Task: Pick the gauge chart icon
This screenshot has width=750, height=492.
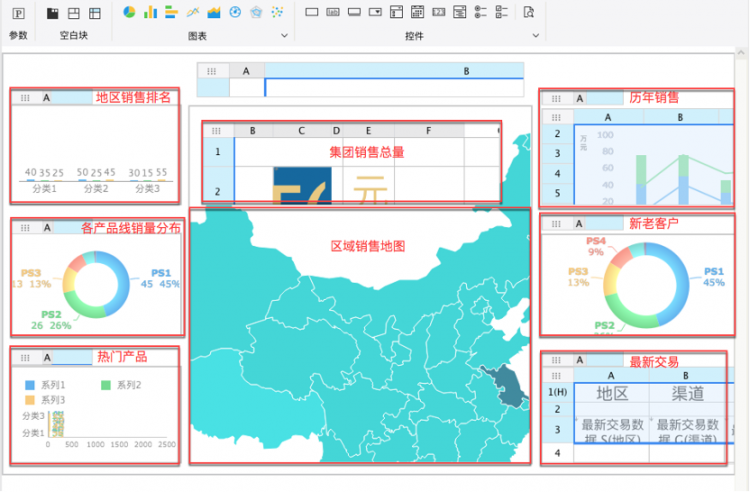Action: point(235,12)
